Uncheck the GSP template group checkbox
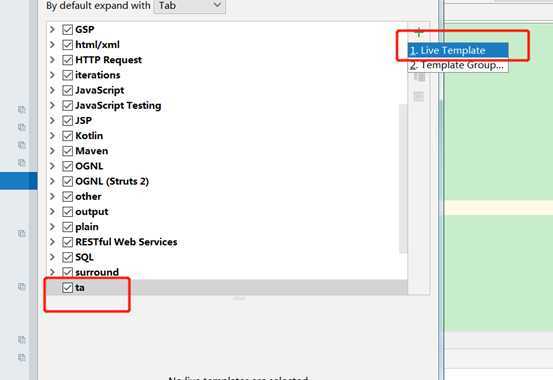Screen dimensions: 553x380 click(x=67, y=29)
